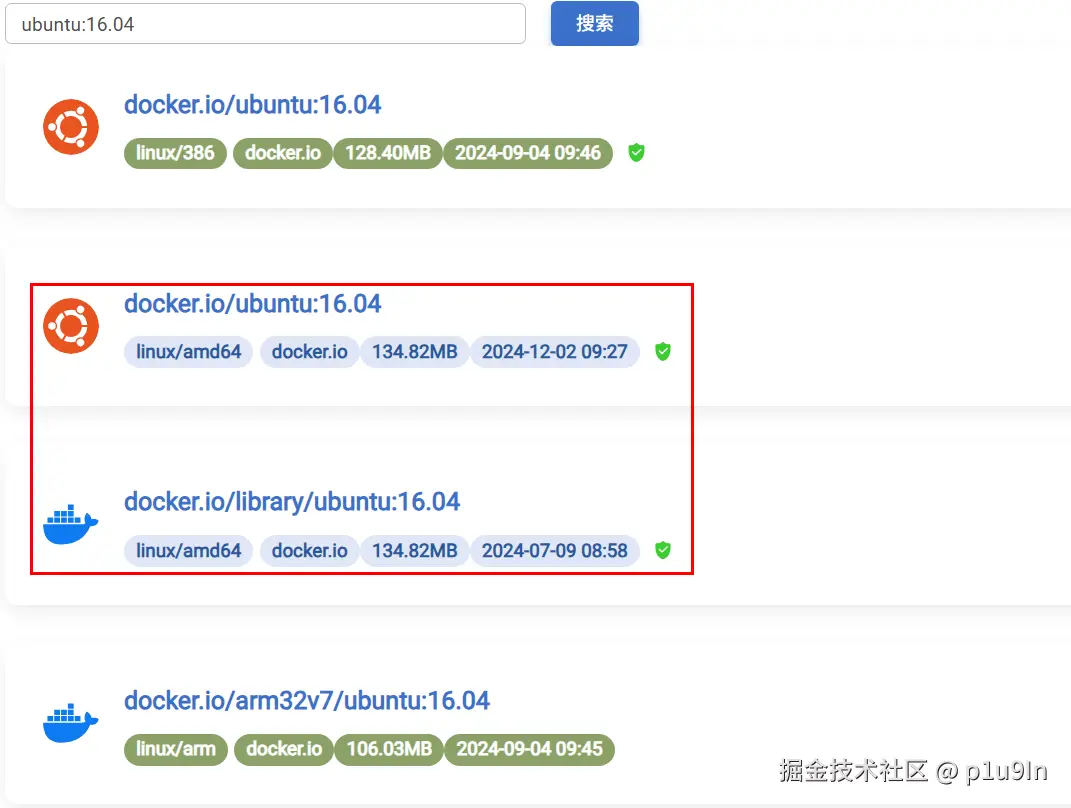1071x808 pixels.
Task: Click the linux/386 tag
Action: coord(175,152)
